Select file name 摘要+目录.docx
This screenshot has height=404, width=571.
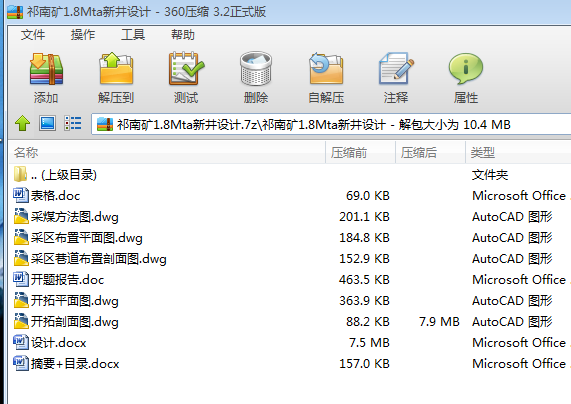(75, 364)
